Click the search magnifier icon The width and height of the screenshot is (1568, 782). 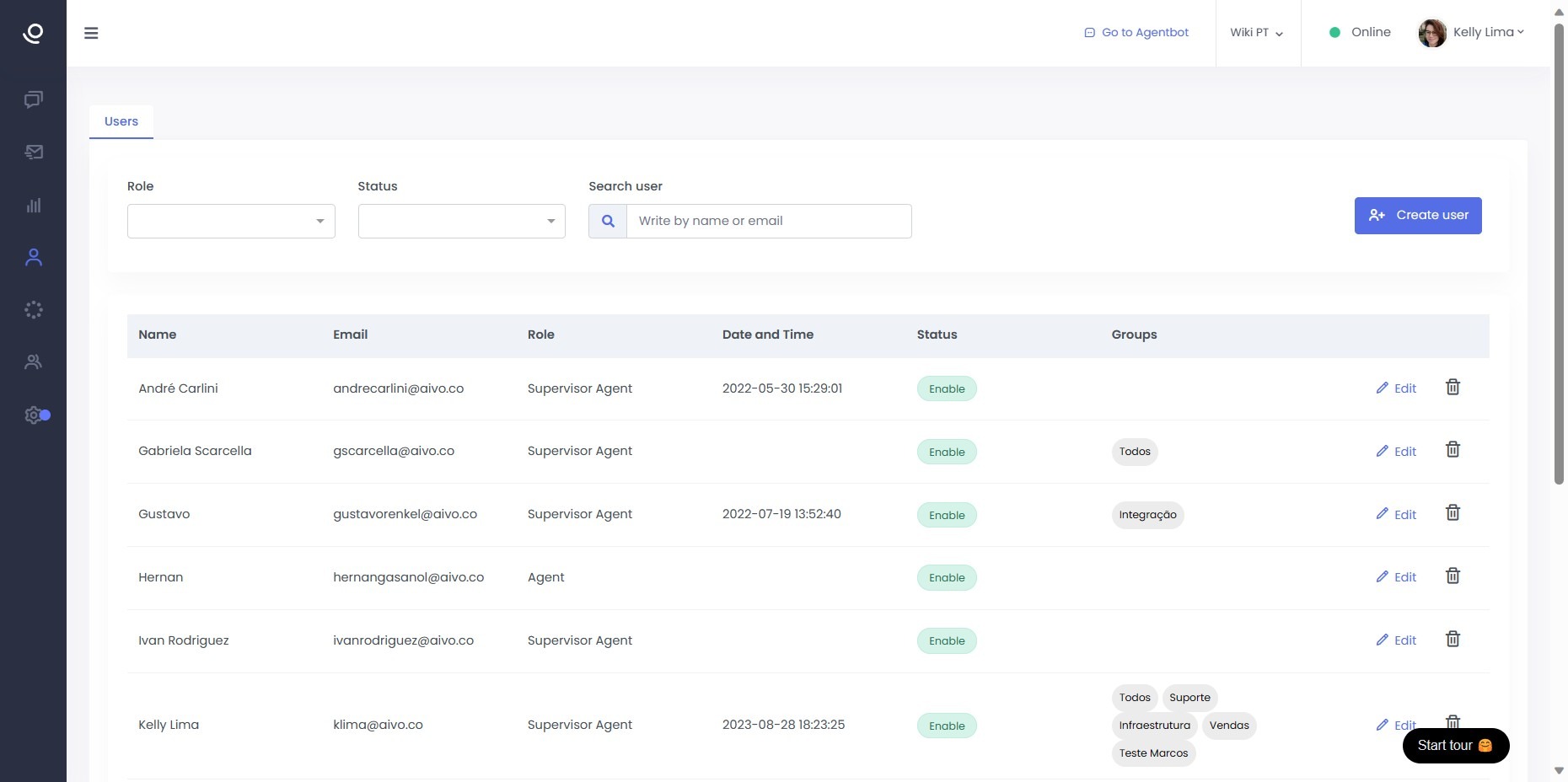click(x=608, y=221)
